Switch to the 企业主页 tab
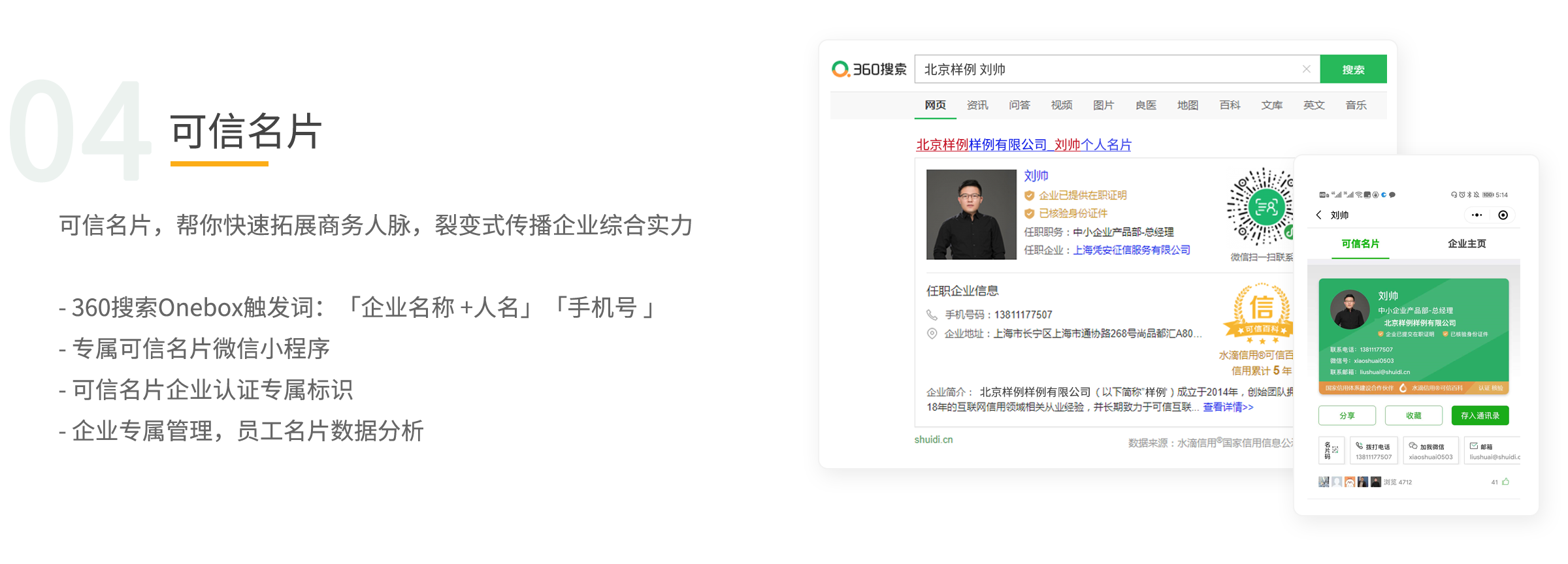 (1466, 243)
